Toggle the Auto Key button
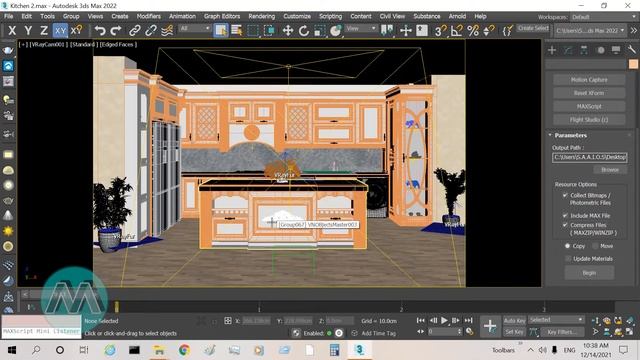The image size is (640, 360). click(514, 320)
